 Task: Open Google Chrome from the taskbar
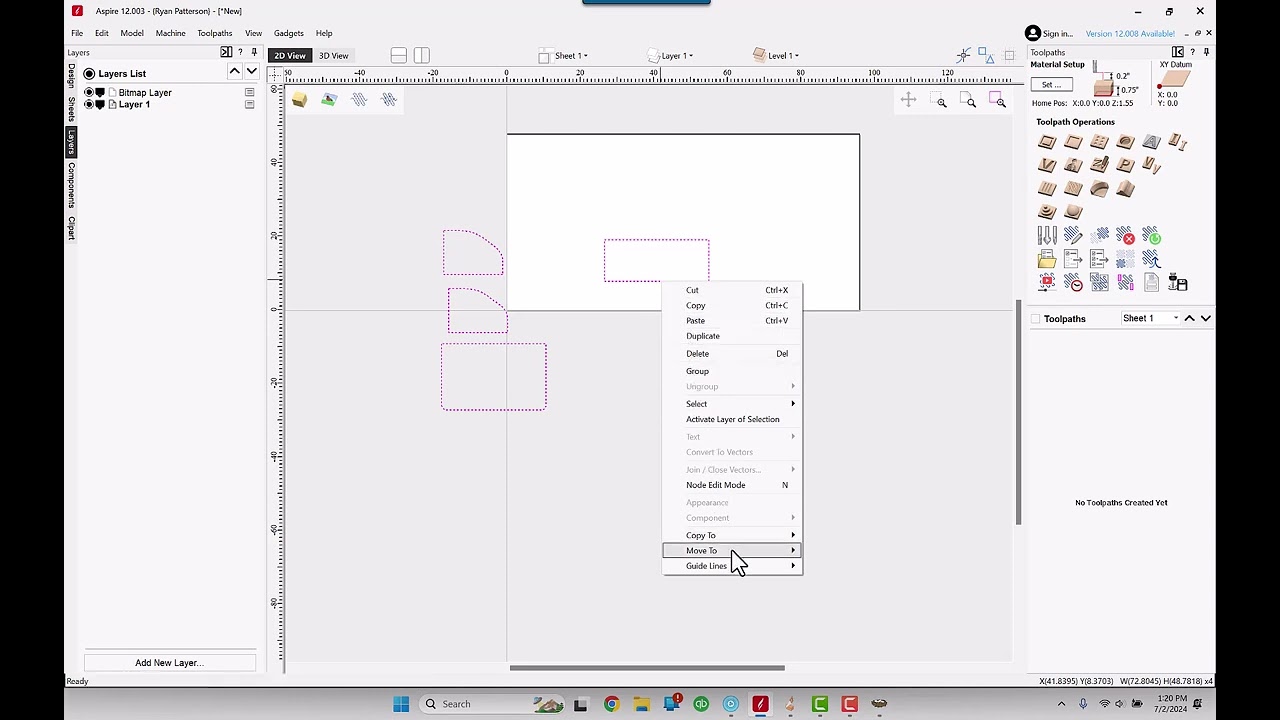[611, 704]
